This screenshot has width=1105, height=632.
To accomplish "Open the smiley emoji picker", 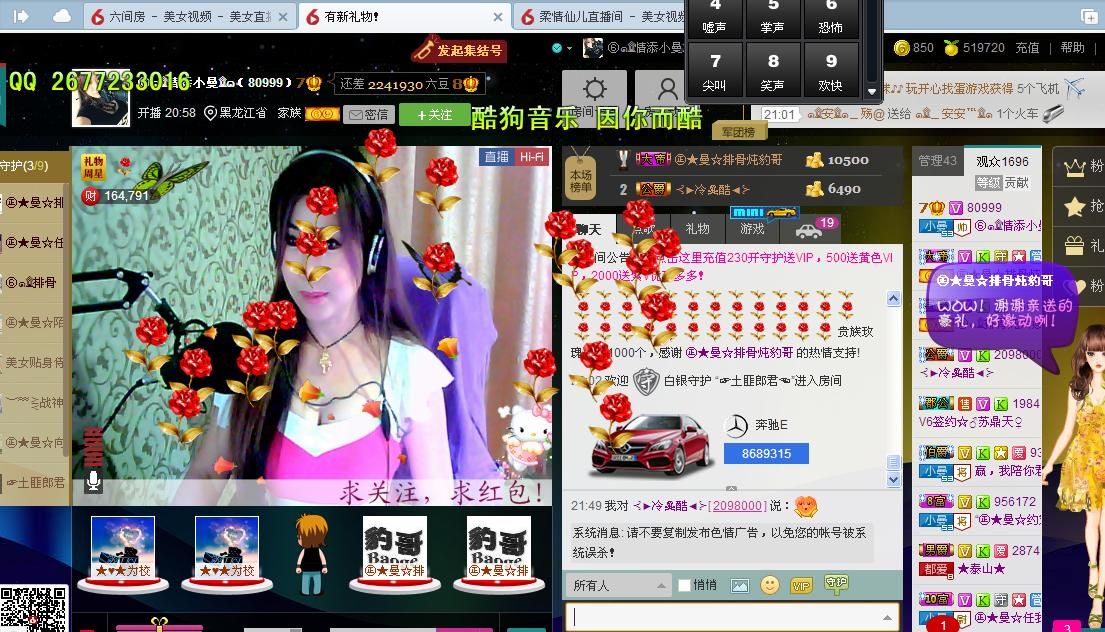I will 769,586.
